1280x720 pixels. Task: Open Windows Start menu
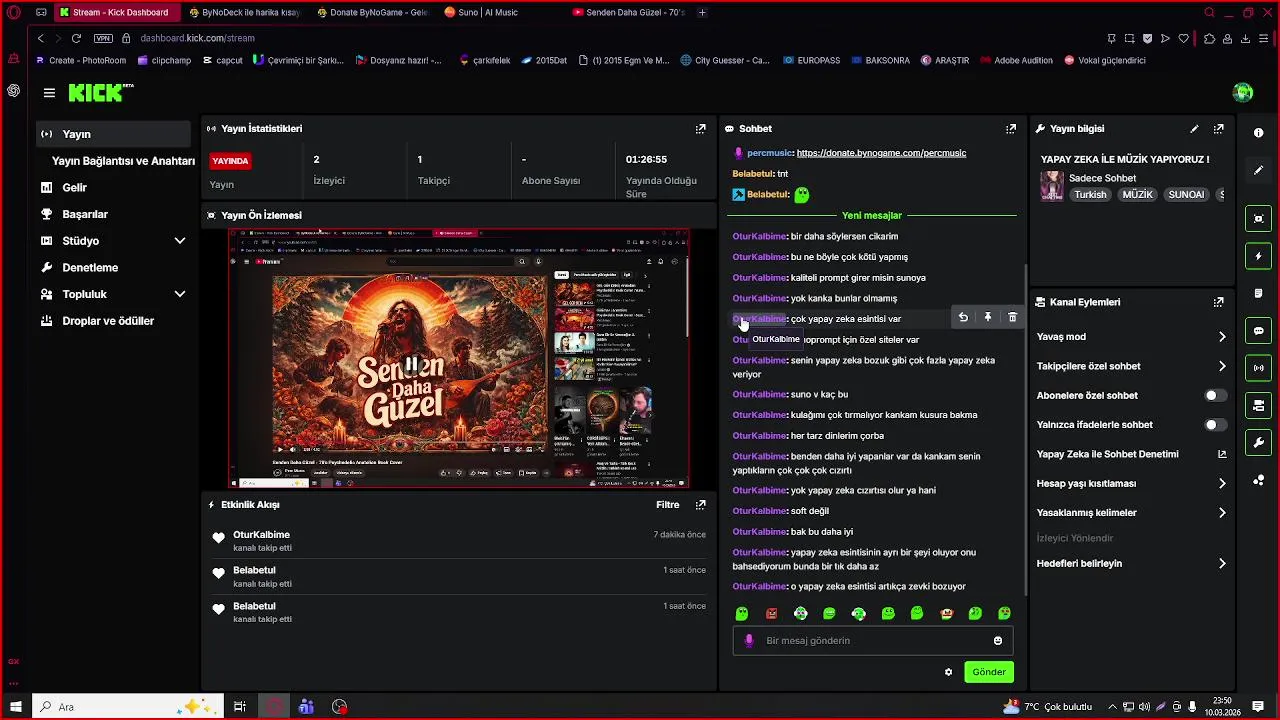pyautogui.click(x=16, y=707)
